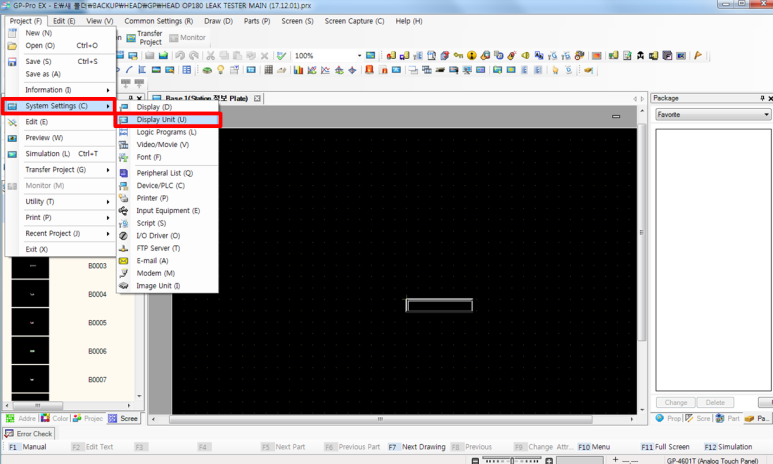Screen dimensions: 773x464
Task: Select Logic Programs in submenu
Action: pyautogui.click(x=168, y=132)
